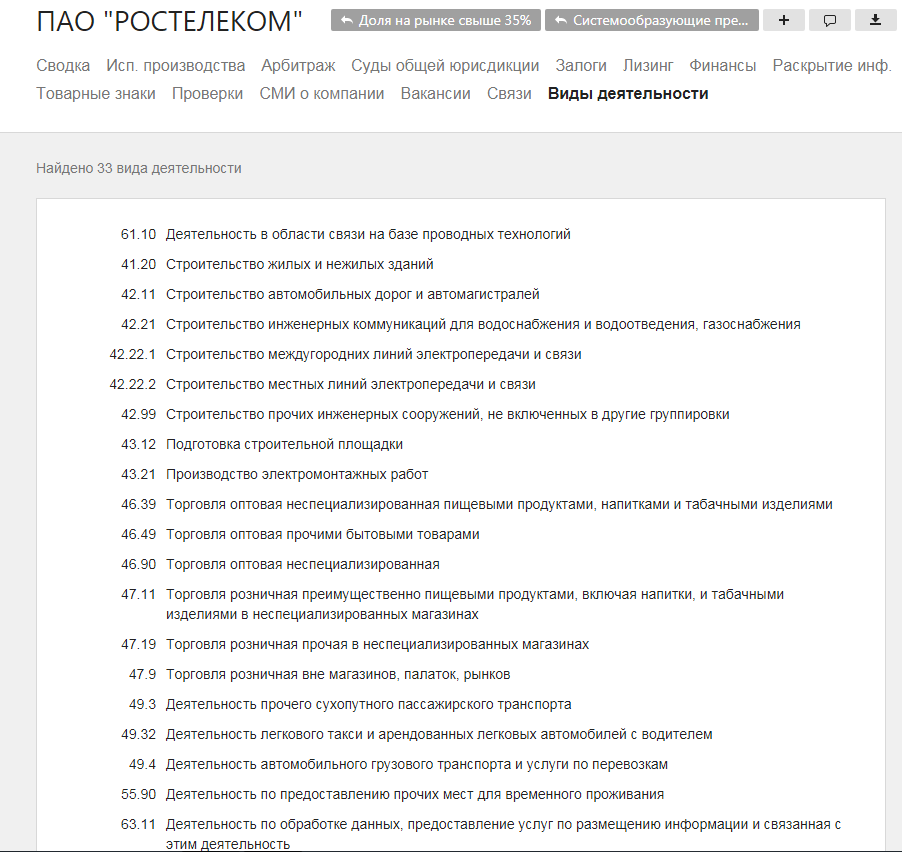Open the Арбитраж tab

point(298,66)
